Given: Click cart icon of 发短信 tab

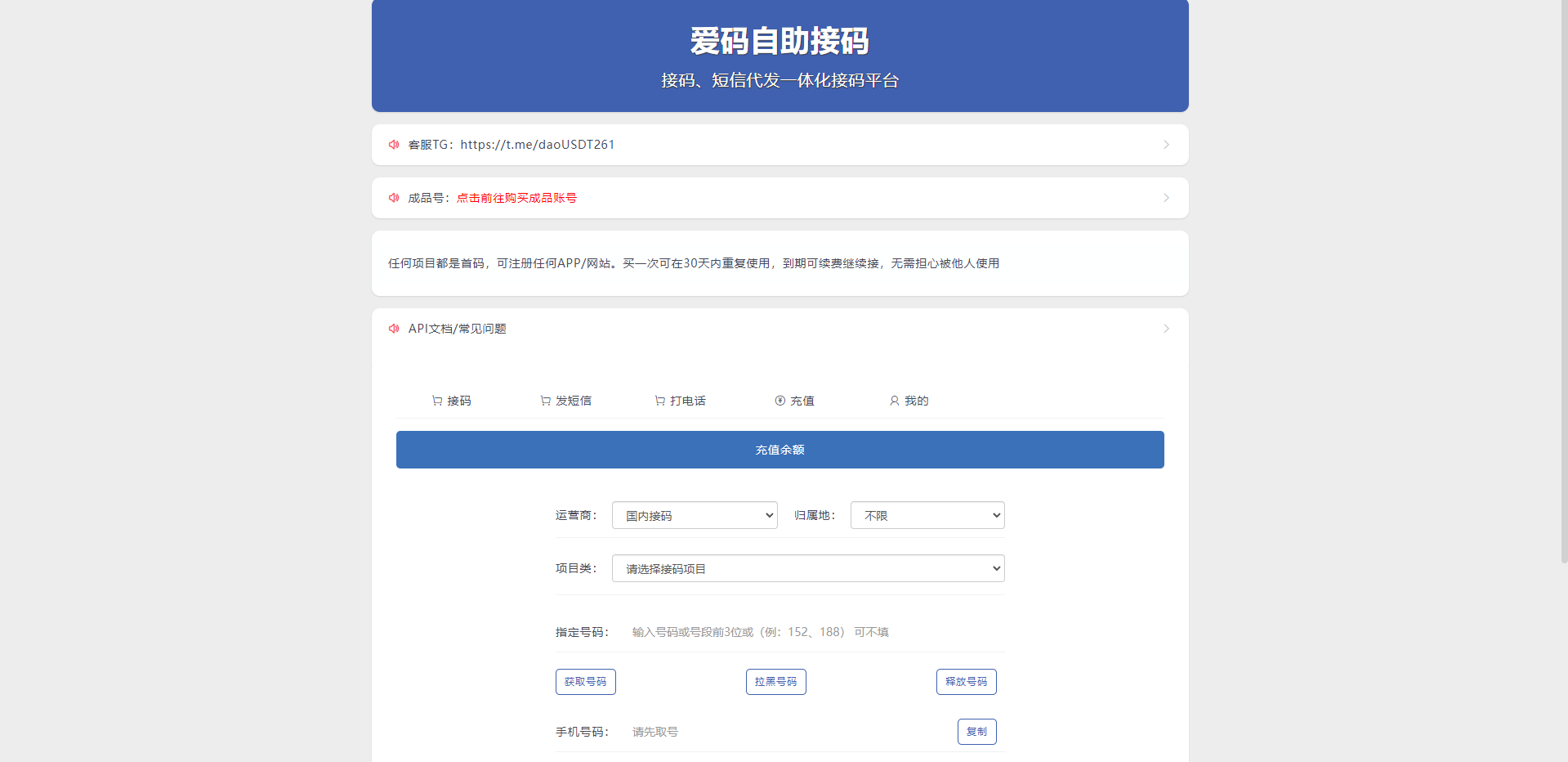Looking at the screenshot, I should coord(546,401).
